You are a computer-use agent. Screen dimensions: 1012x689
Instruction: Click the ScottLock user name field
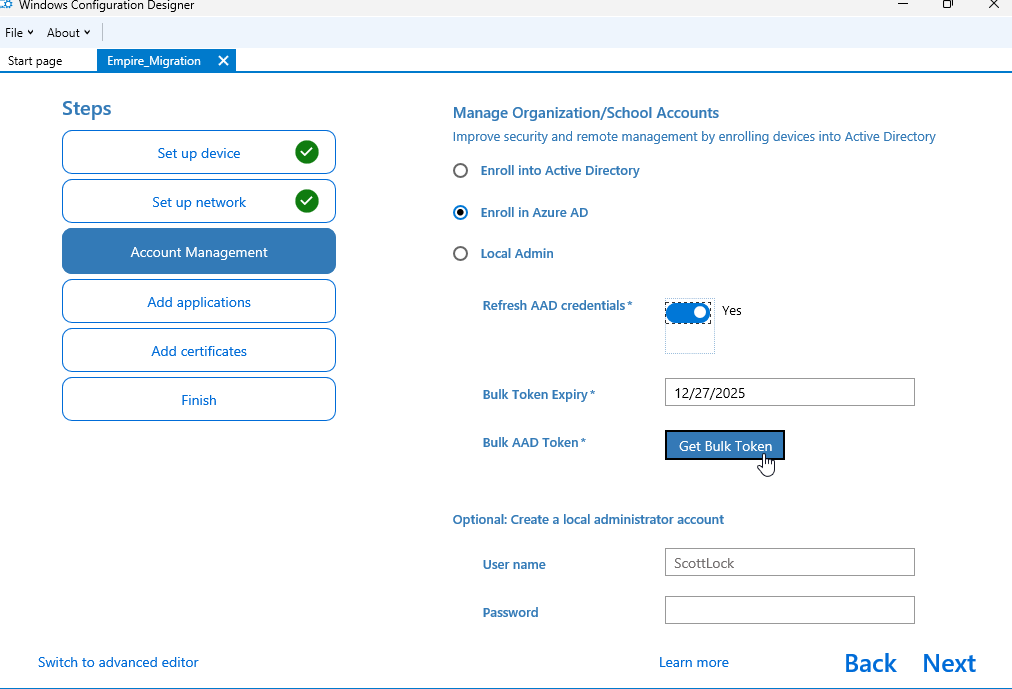pos(789,562)
